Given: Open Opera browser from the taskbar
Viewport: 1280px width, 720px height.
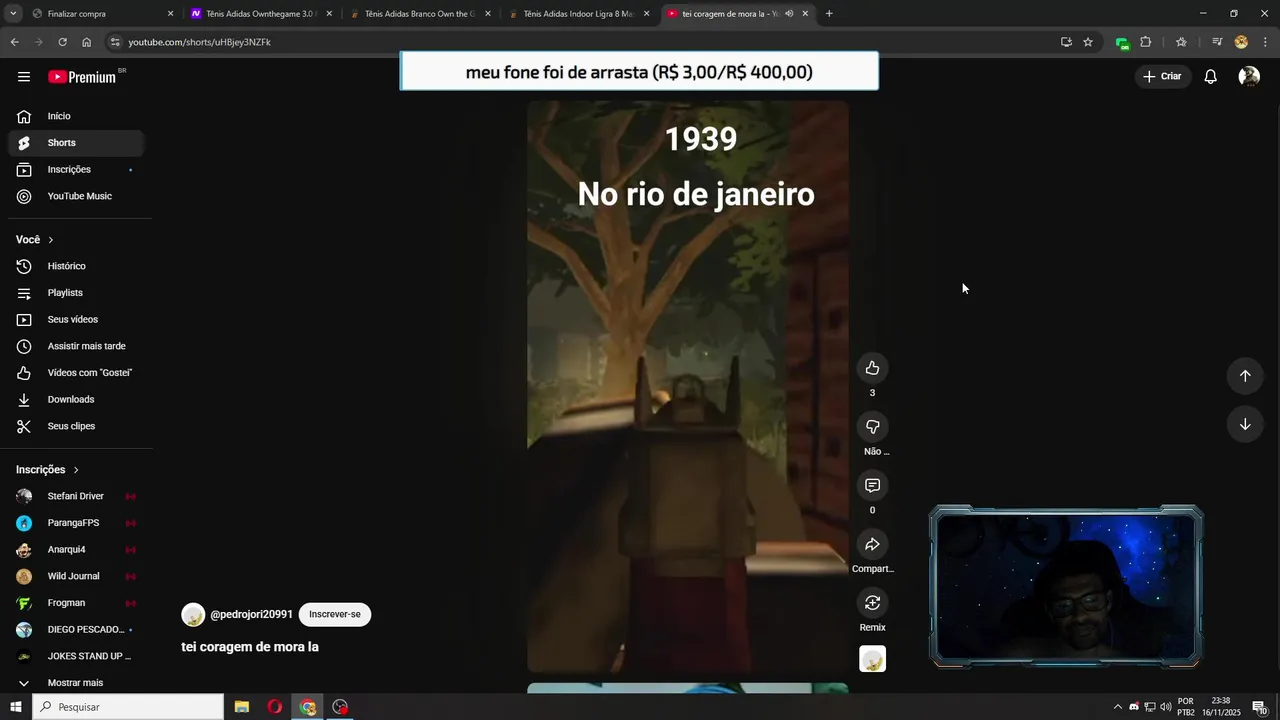Looking at the screenshot, I should pyautogui.click(x=275, y=707).
